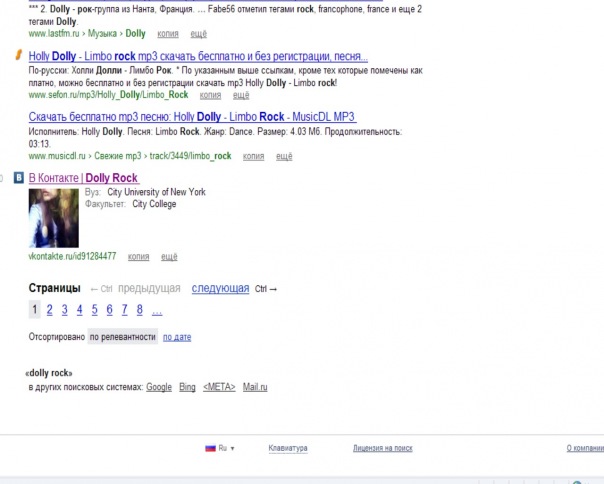This screenshot has height=484, width=604.
Task: Click the orange favicon beside Holly Dolly result
Action: tap(18, 55)
